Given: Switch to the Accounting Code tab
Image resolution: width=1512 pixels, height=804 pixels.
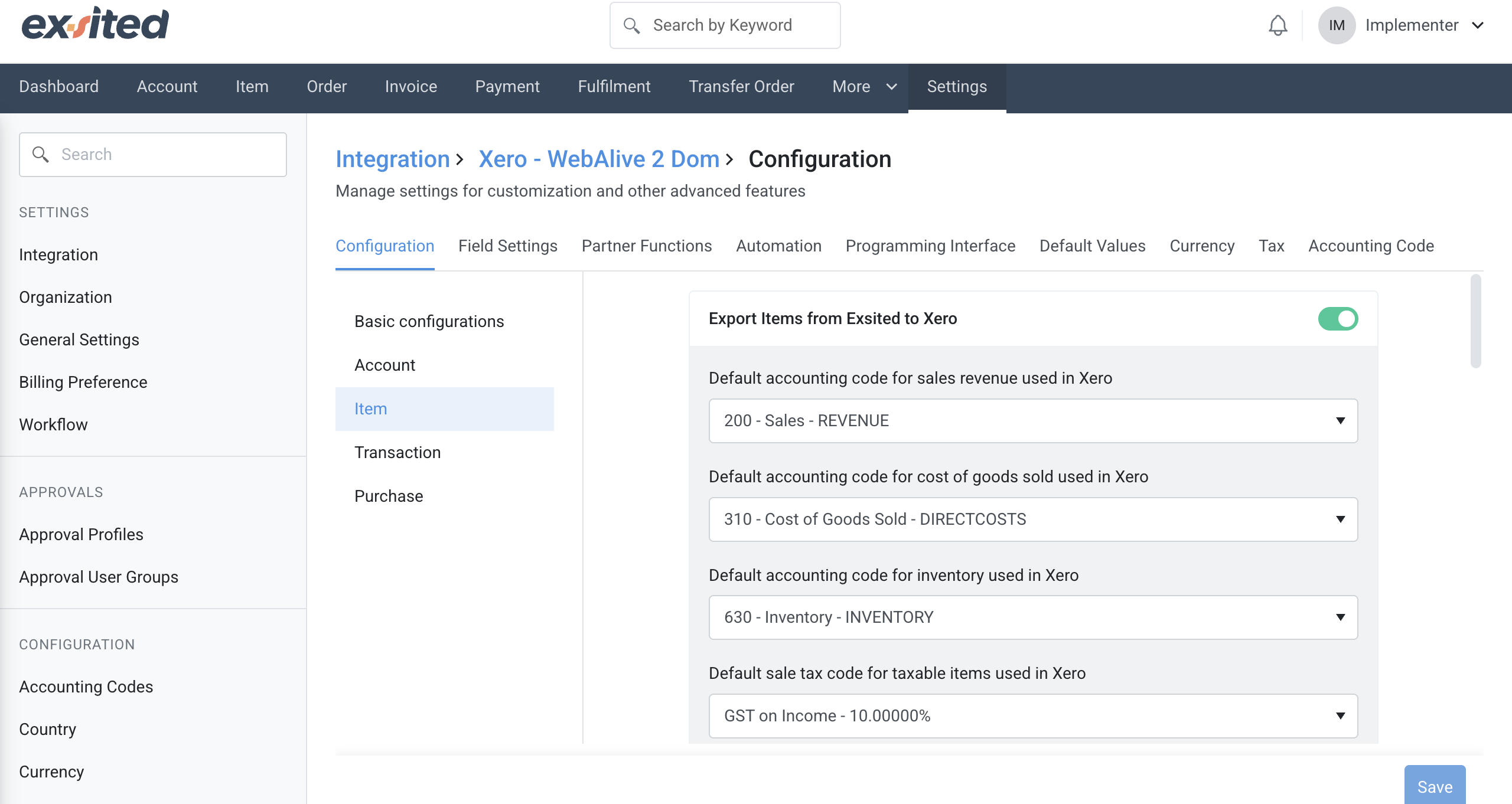Looking at the screenshot, I should pos(1371,246).
